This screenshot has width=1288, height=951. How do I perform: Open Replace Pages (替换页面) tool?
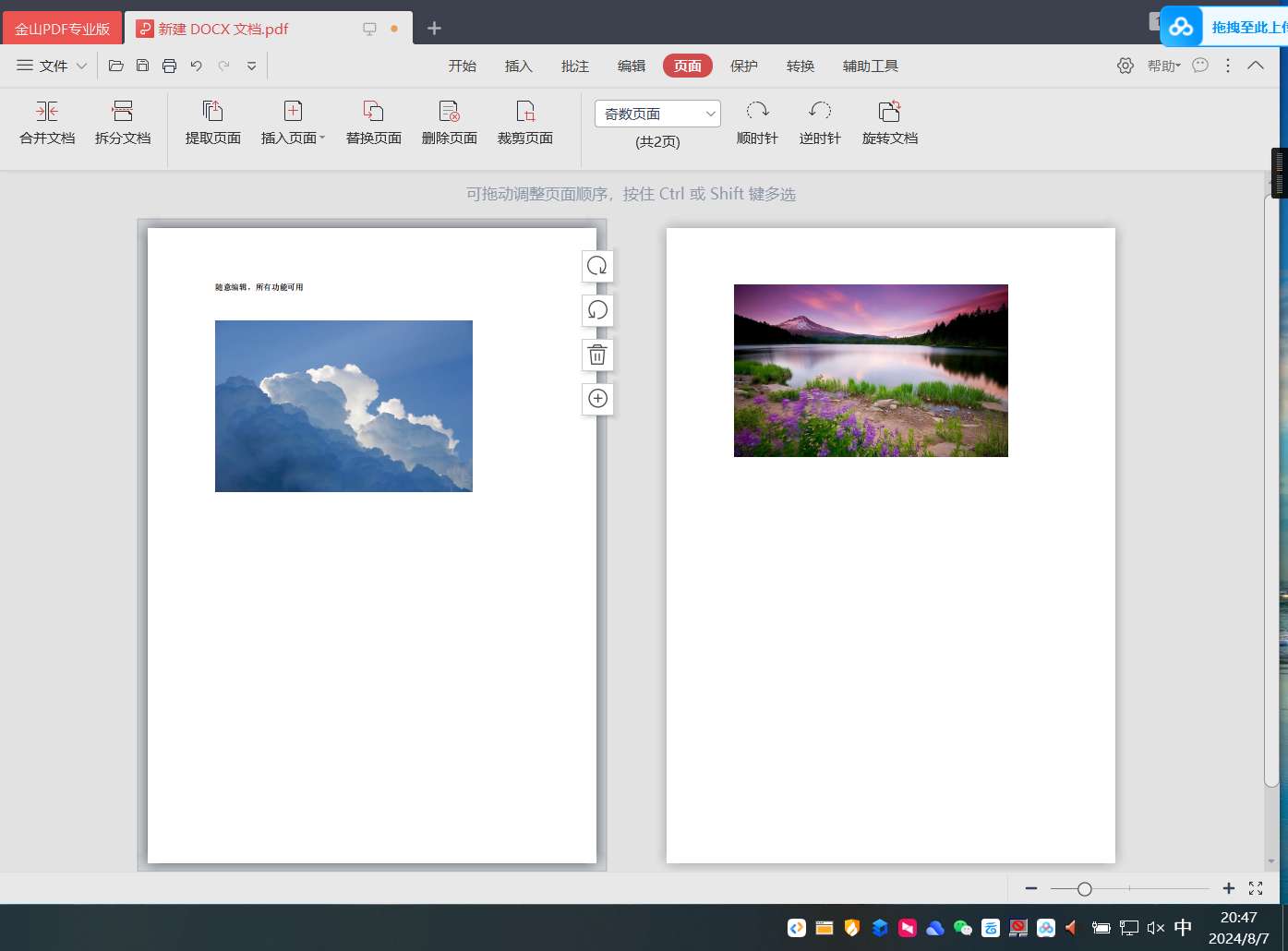tap(373, 112)
